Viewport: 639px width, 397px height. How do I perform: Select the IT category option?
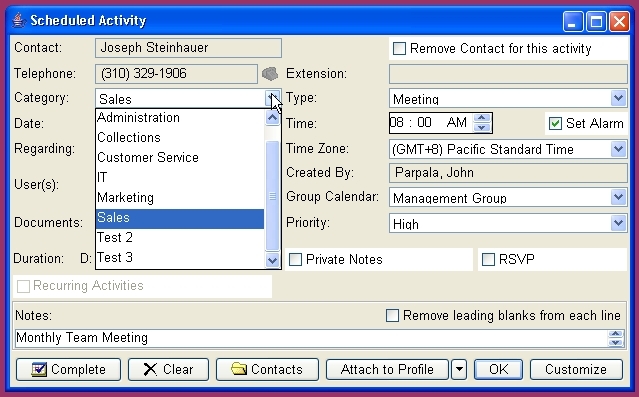[180, 178]
